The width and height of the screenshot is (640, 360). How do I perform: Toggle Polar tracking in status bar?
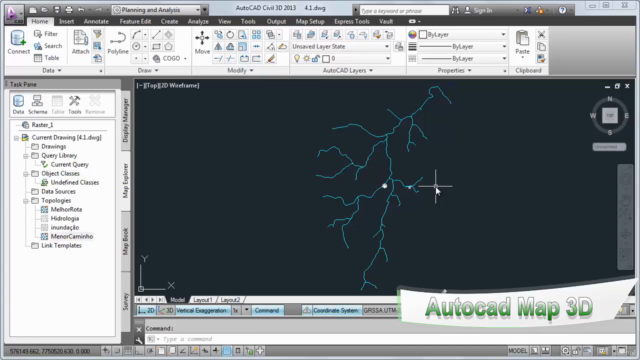(x=150, y=351)
